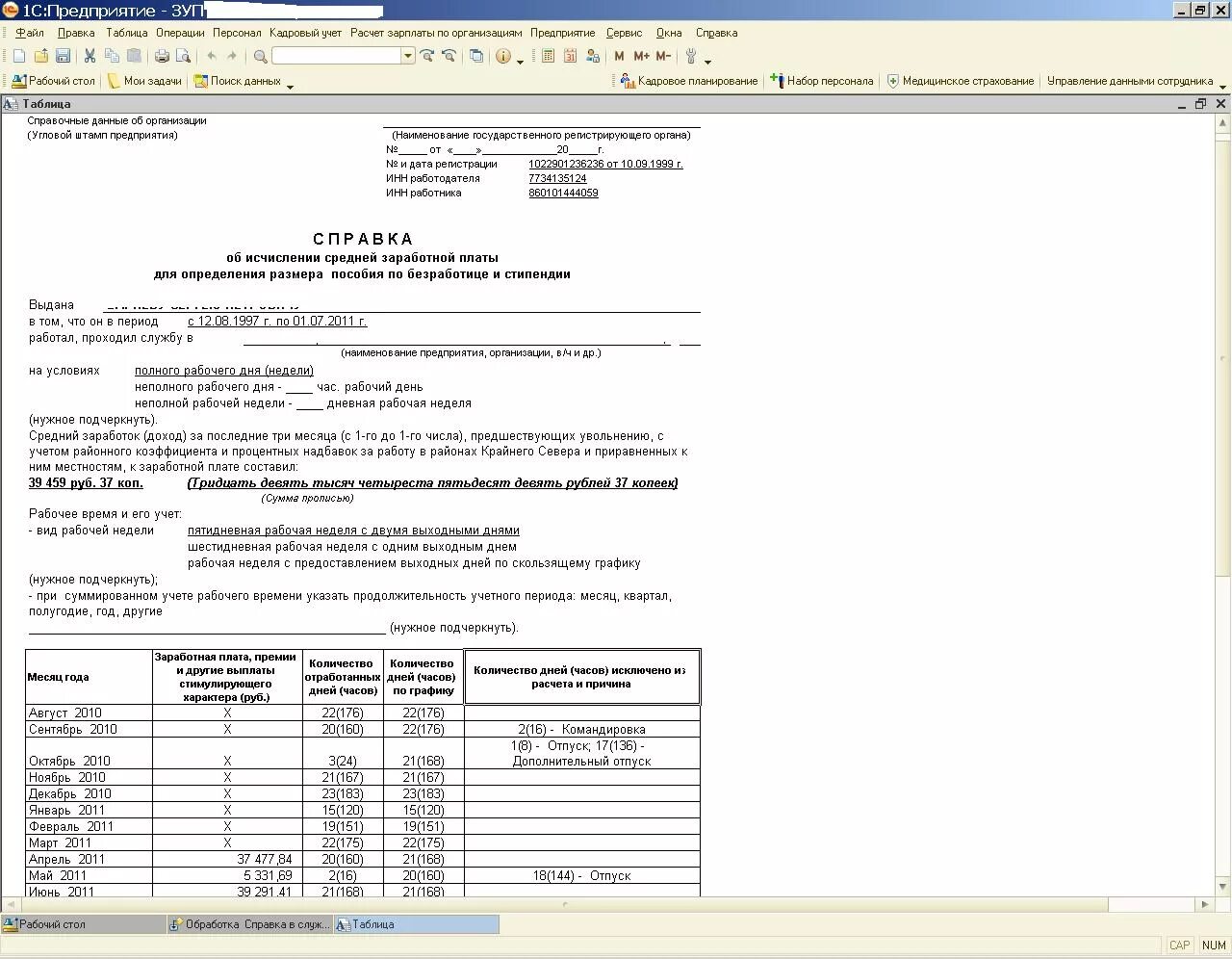The image size is (1232, 959).
Task: Click the Print preview icon
Action: pos(183,56)
